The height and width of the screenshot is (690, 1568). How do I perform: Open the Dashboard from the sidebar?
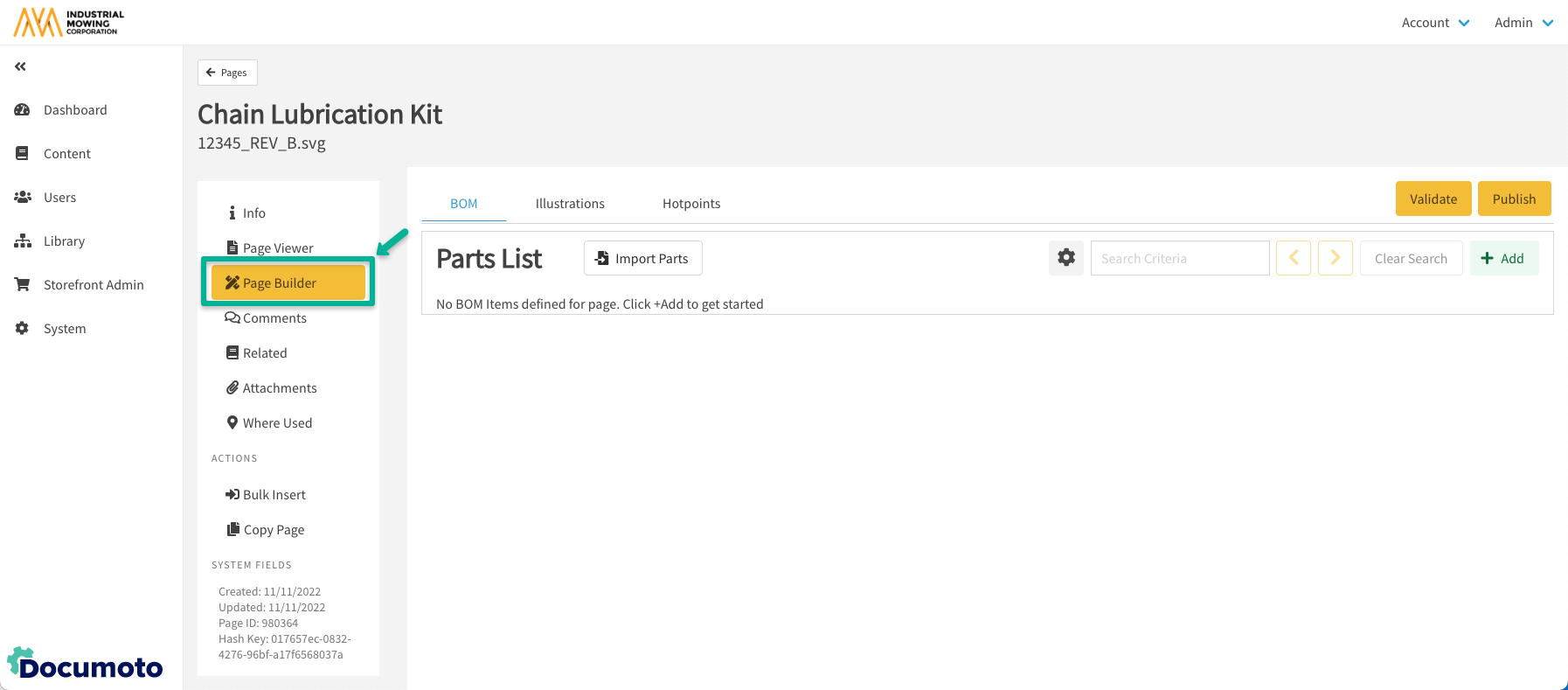pos(75,110)
